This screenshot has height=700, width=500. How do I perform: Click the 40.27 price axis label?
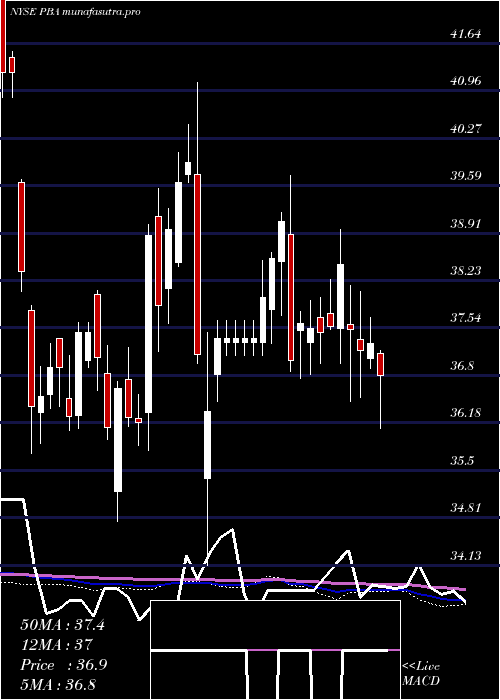click(466, 129)
